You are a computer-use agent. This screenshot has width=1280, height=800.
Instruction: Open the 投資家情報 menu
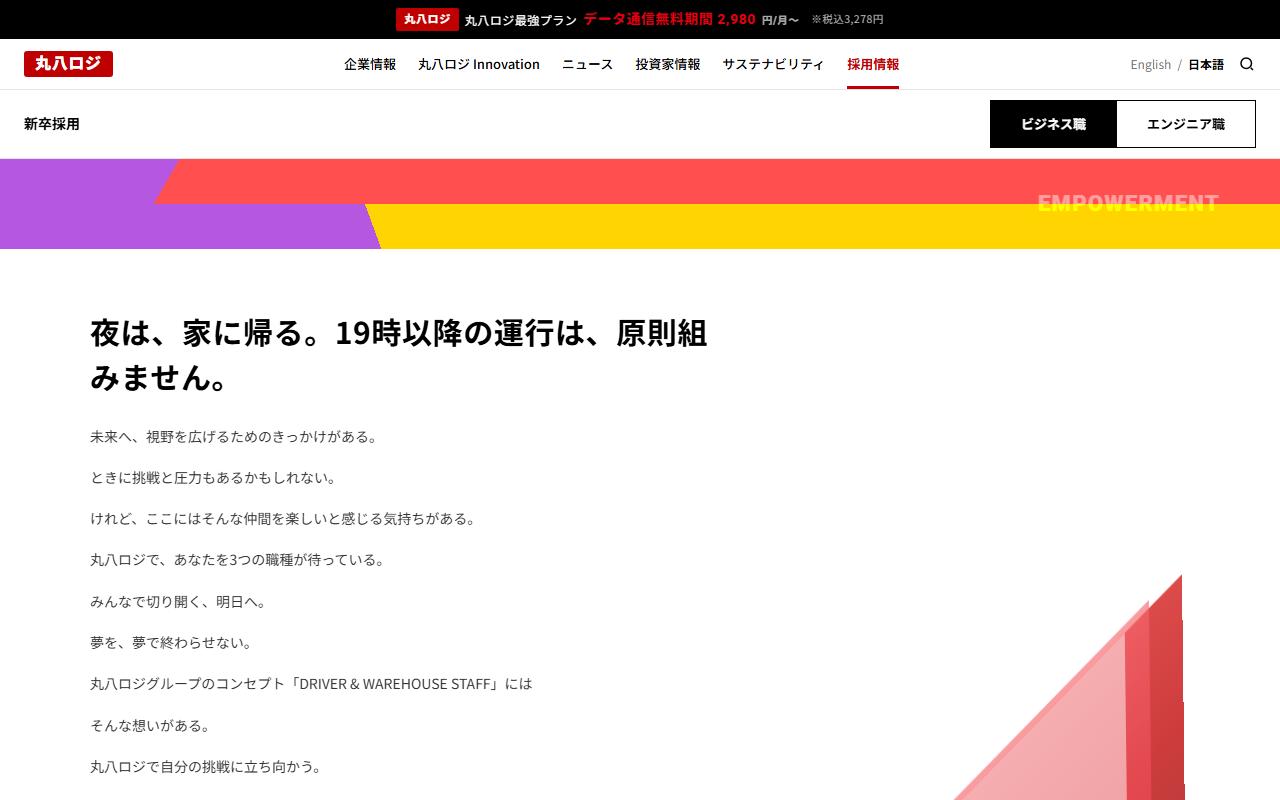pos(668,64)
